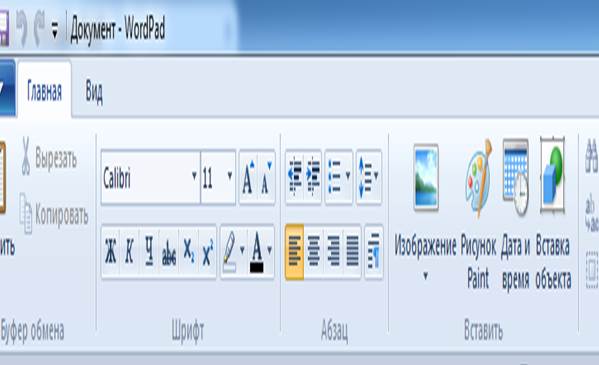Insert a Рисунок Paint drawing
Viewport: 599px width, 365px height.
[478, 215]
